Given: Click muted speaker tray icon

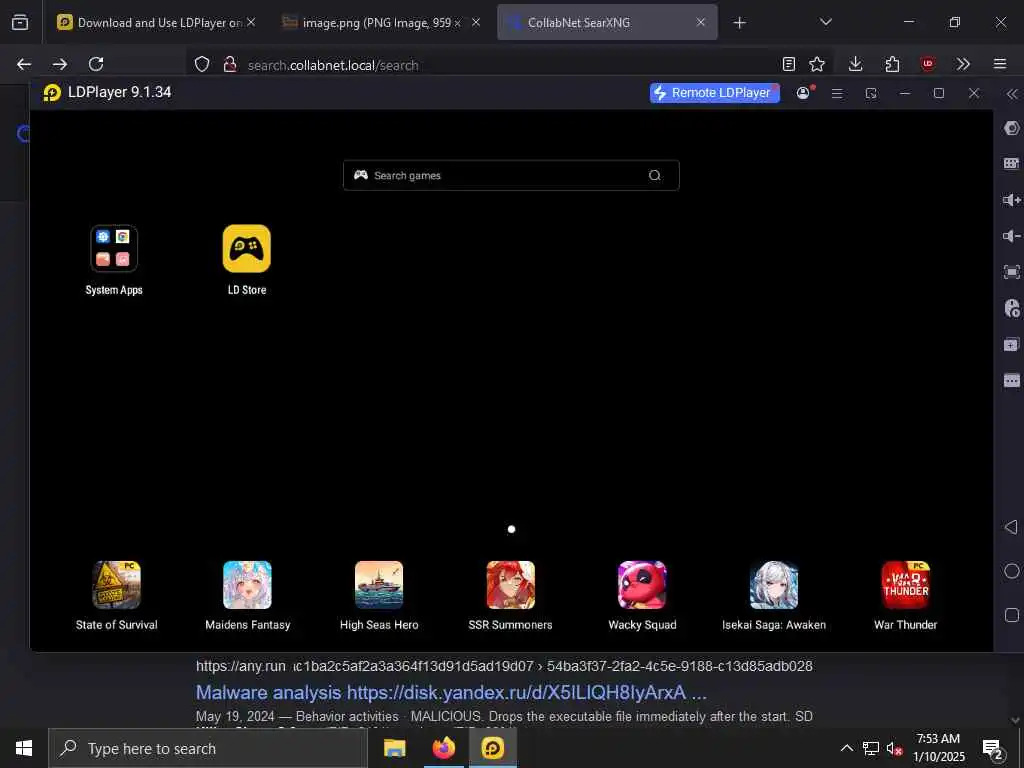Looking at the screenshot, I should pos(894,748).
